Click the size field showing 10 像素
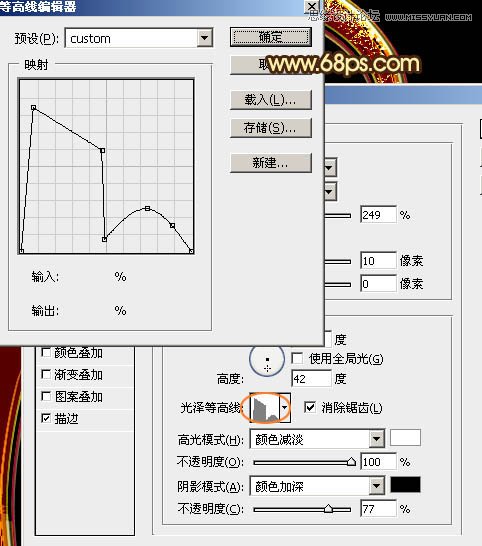The height and width of the screenshot is (546, 482). tap(379, 260)
